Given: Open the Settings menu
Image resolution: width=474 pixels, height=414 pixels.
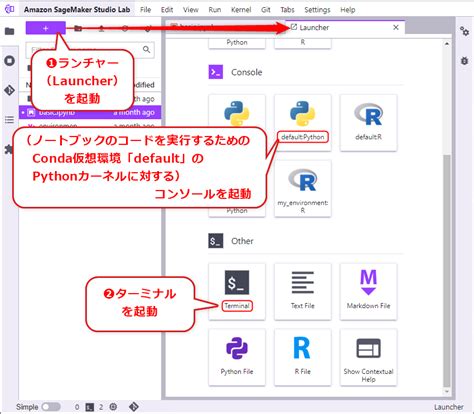Looking at the screenshot, I should click(317, 10).
